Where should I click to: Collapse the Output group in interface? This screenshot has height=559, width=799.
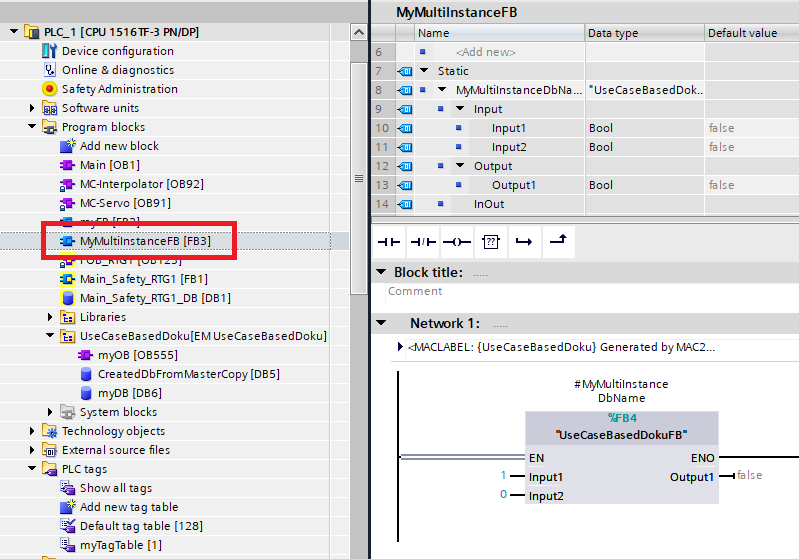[460, 165]
